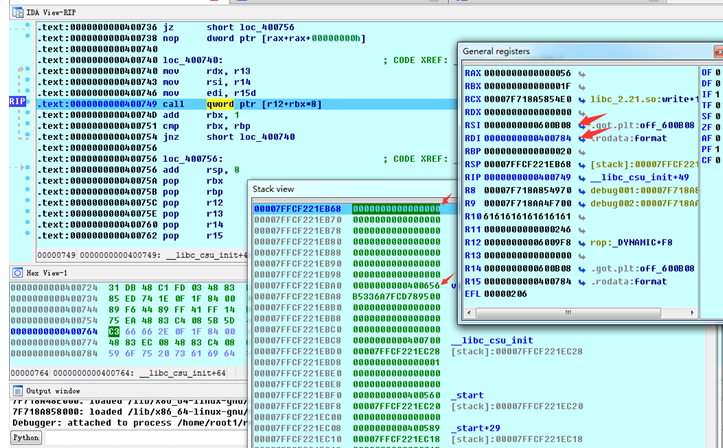Click the Hex View-1 panel icon

click(18, 273)
